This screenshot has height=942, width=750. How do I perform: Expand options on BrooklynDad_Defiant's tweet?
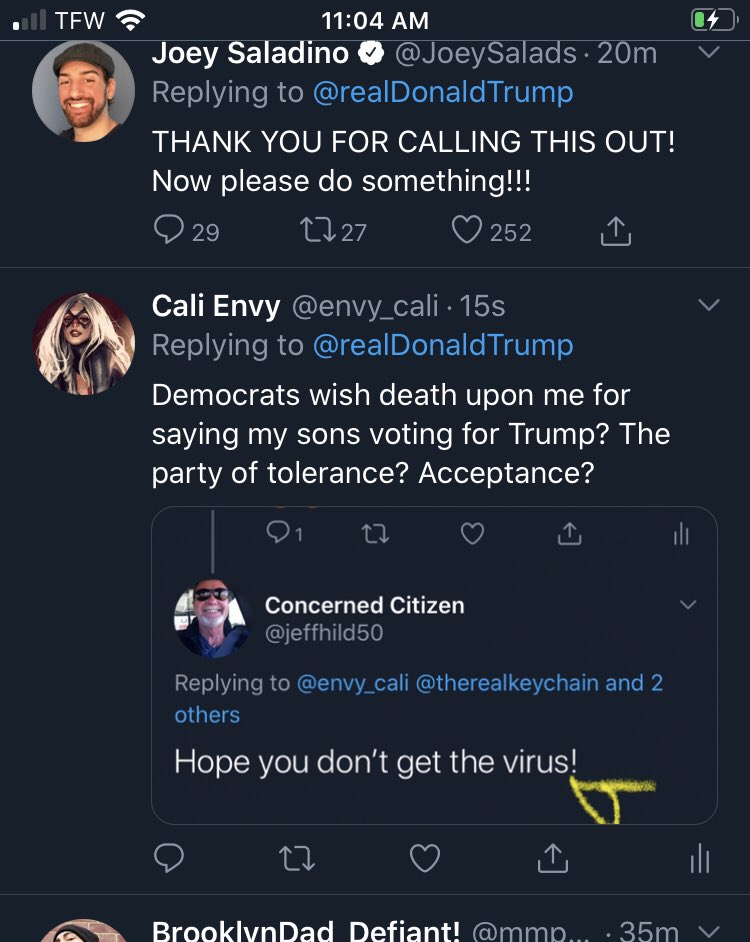[708, 931]
